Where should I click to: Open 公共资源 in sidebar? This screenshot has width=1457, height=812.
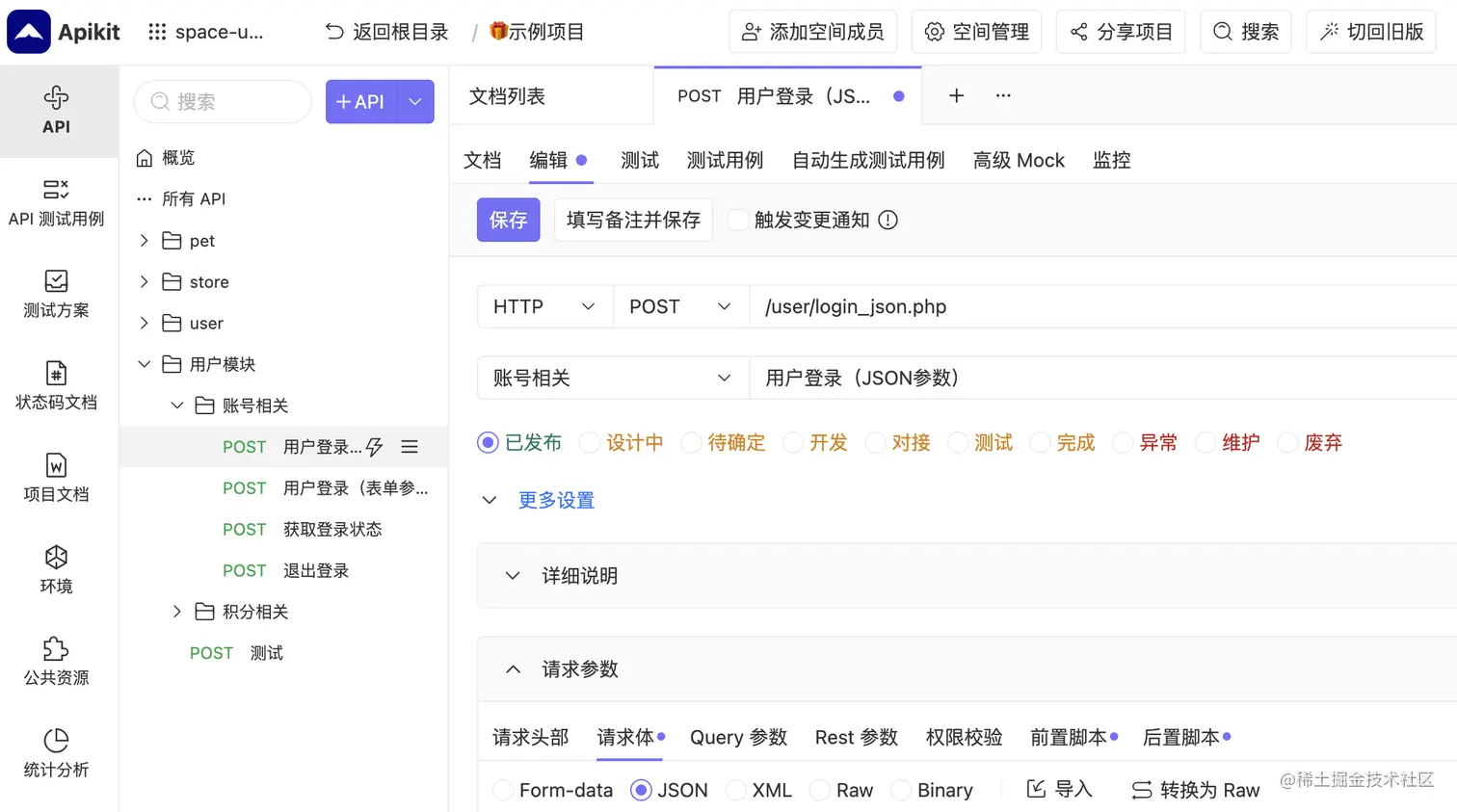coord(56,662)
